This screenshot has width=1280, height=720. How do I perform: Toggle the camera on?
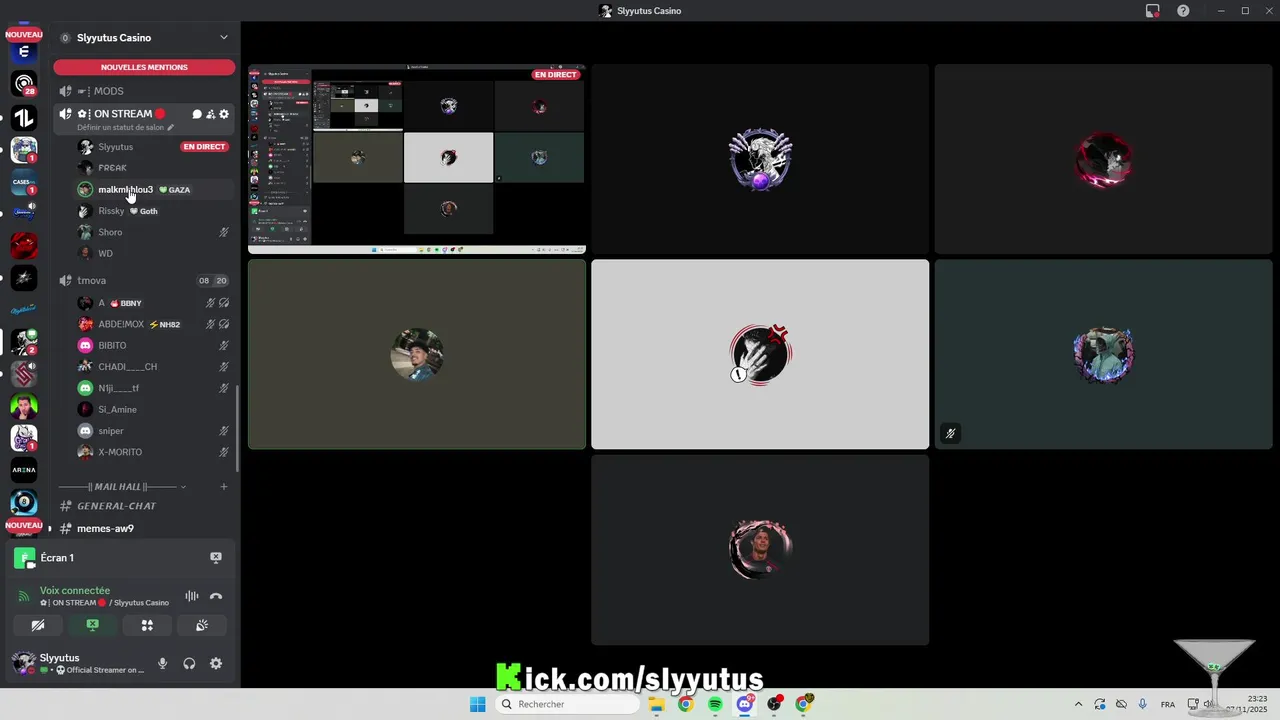tap(38, 625)
